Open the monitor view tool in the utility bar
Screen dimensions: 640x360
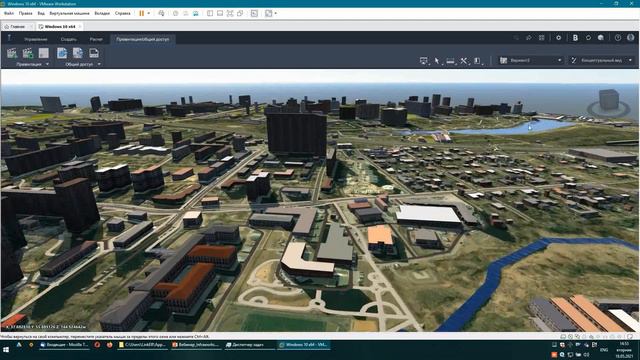(424, 61)
